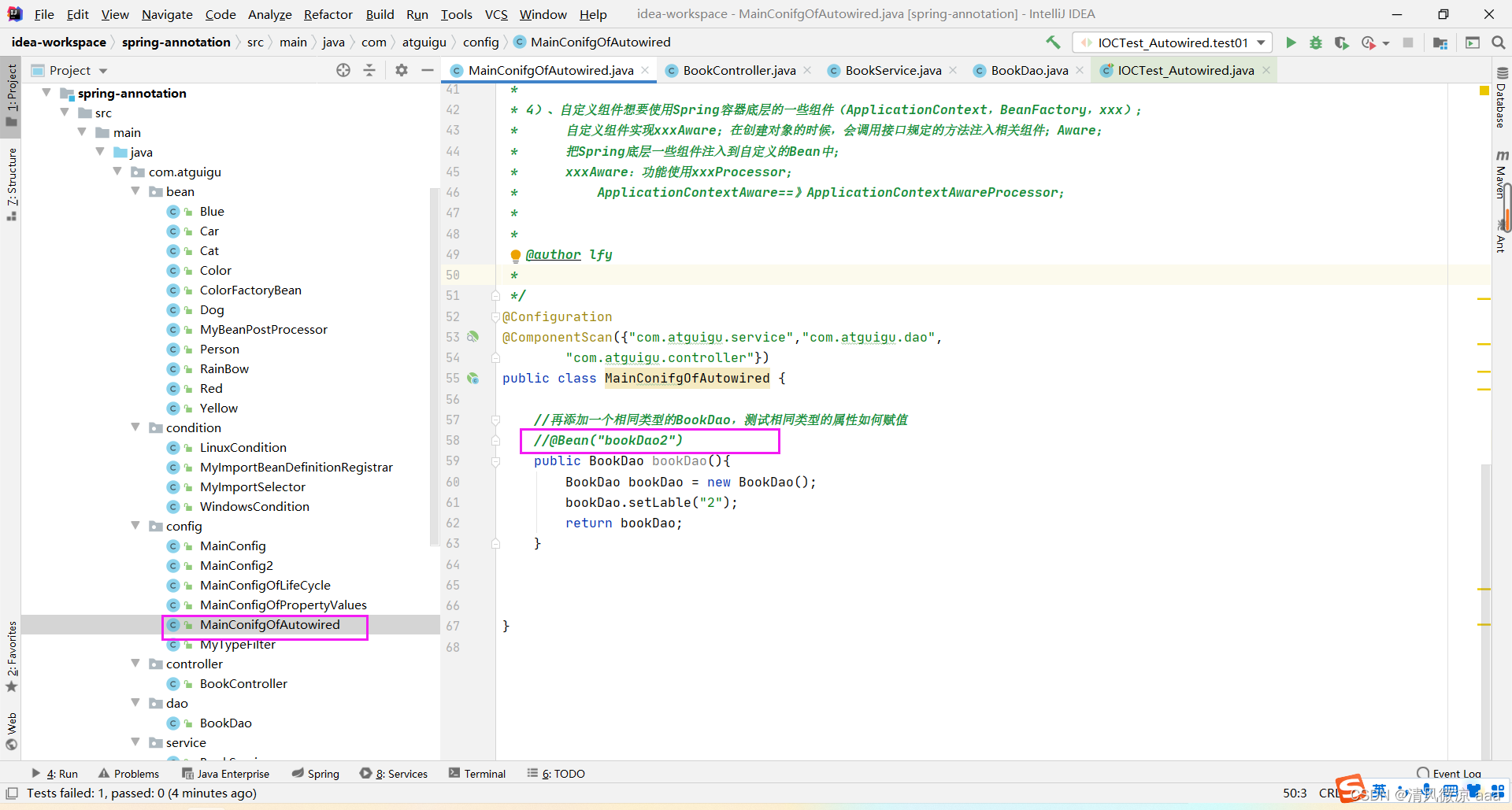Open the 6: TODO tool window

click(556, 774)
